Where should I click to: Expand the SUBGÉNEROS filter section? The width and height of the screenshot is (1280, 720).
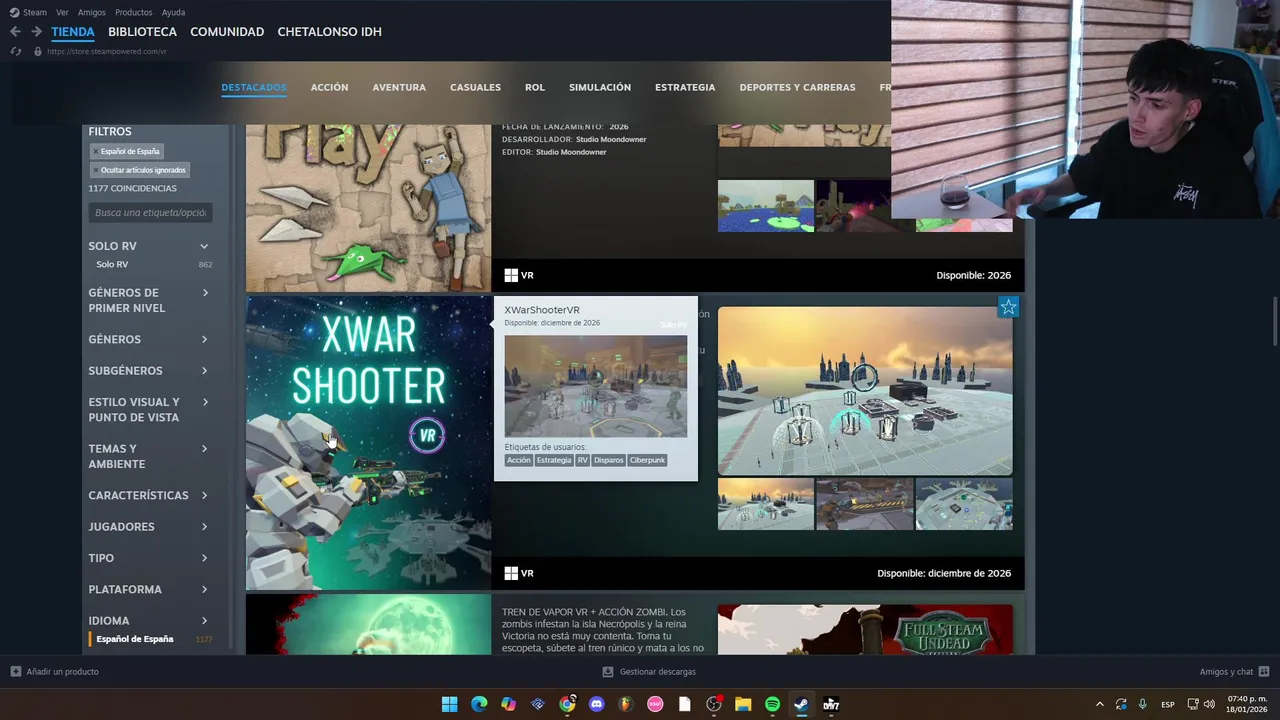204,370
